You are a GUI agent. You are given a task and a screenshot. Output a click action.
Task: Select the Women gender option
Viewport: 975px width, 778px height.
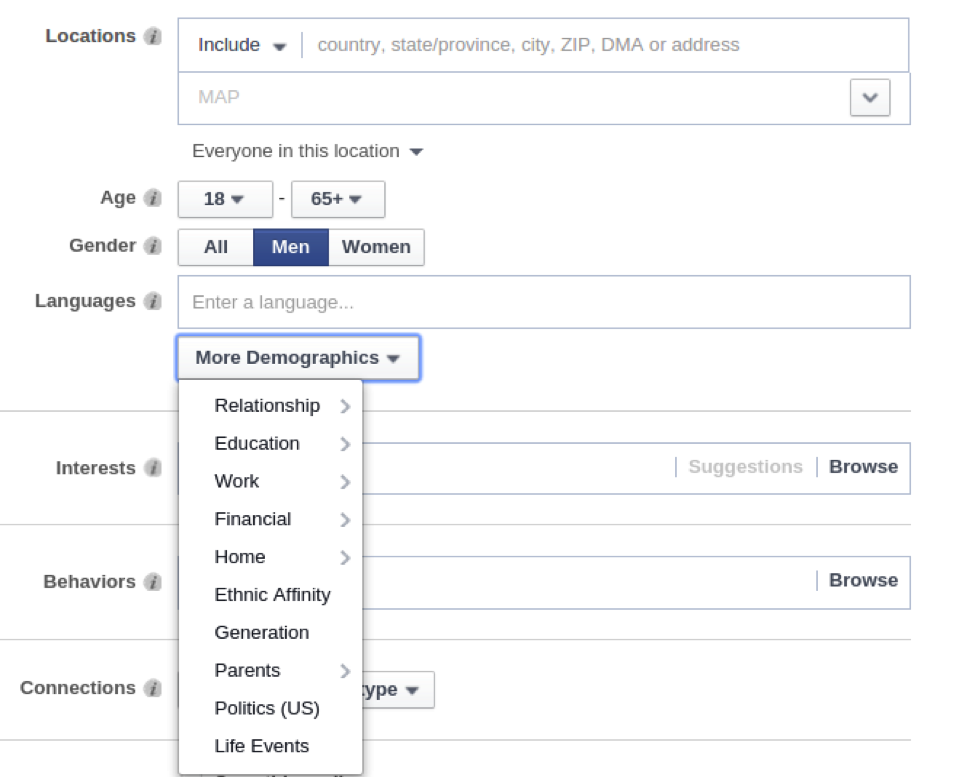[x=376, y=247]
